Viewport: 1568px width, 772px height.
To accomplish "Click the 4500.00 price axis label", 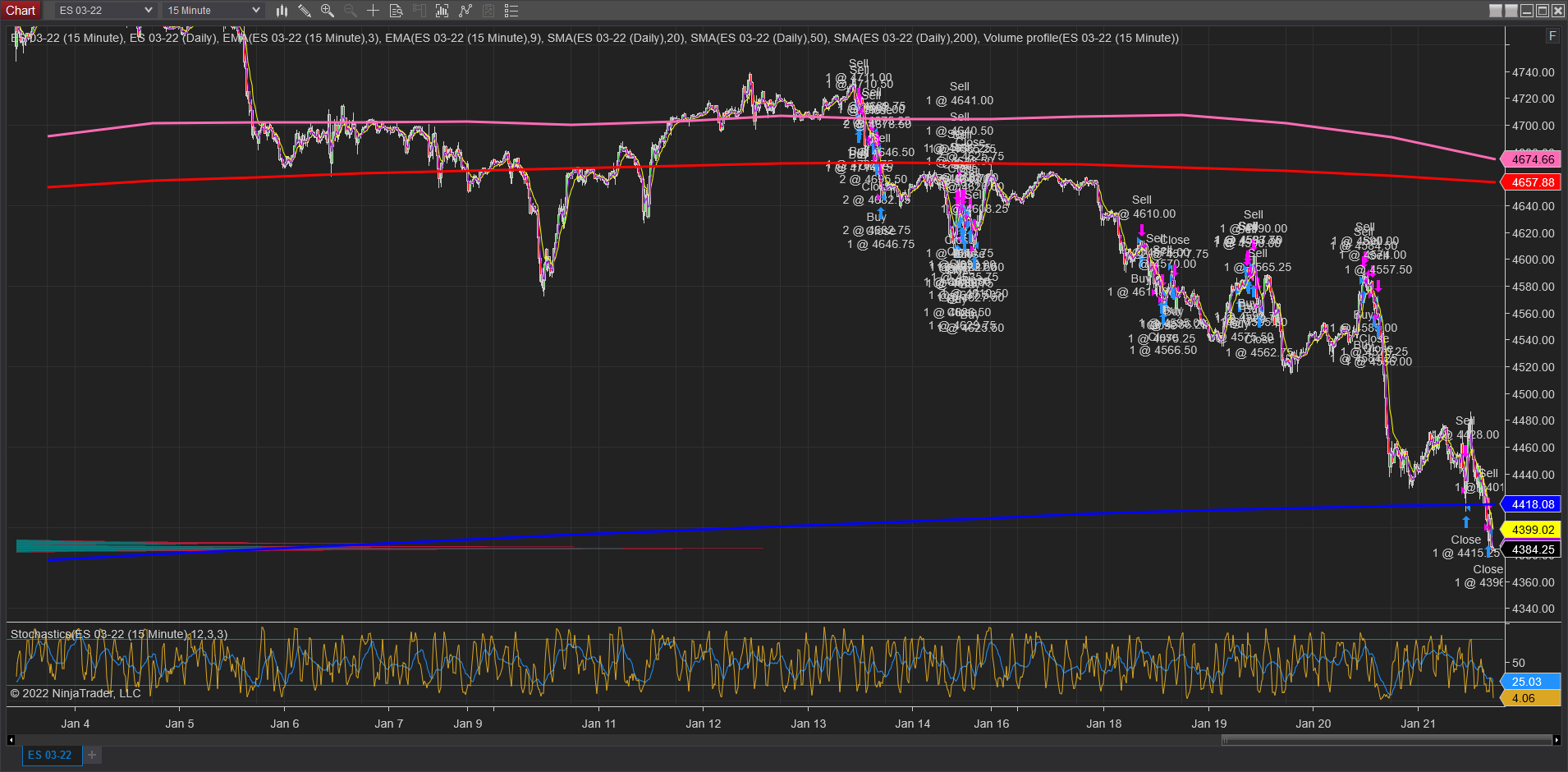I will (x=1533, y=394).
